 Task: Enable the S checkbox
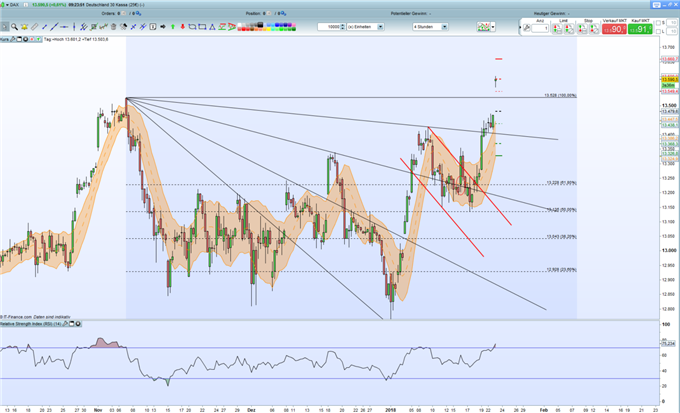(658, 23)
